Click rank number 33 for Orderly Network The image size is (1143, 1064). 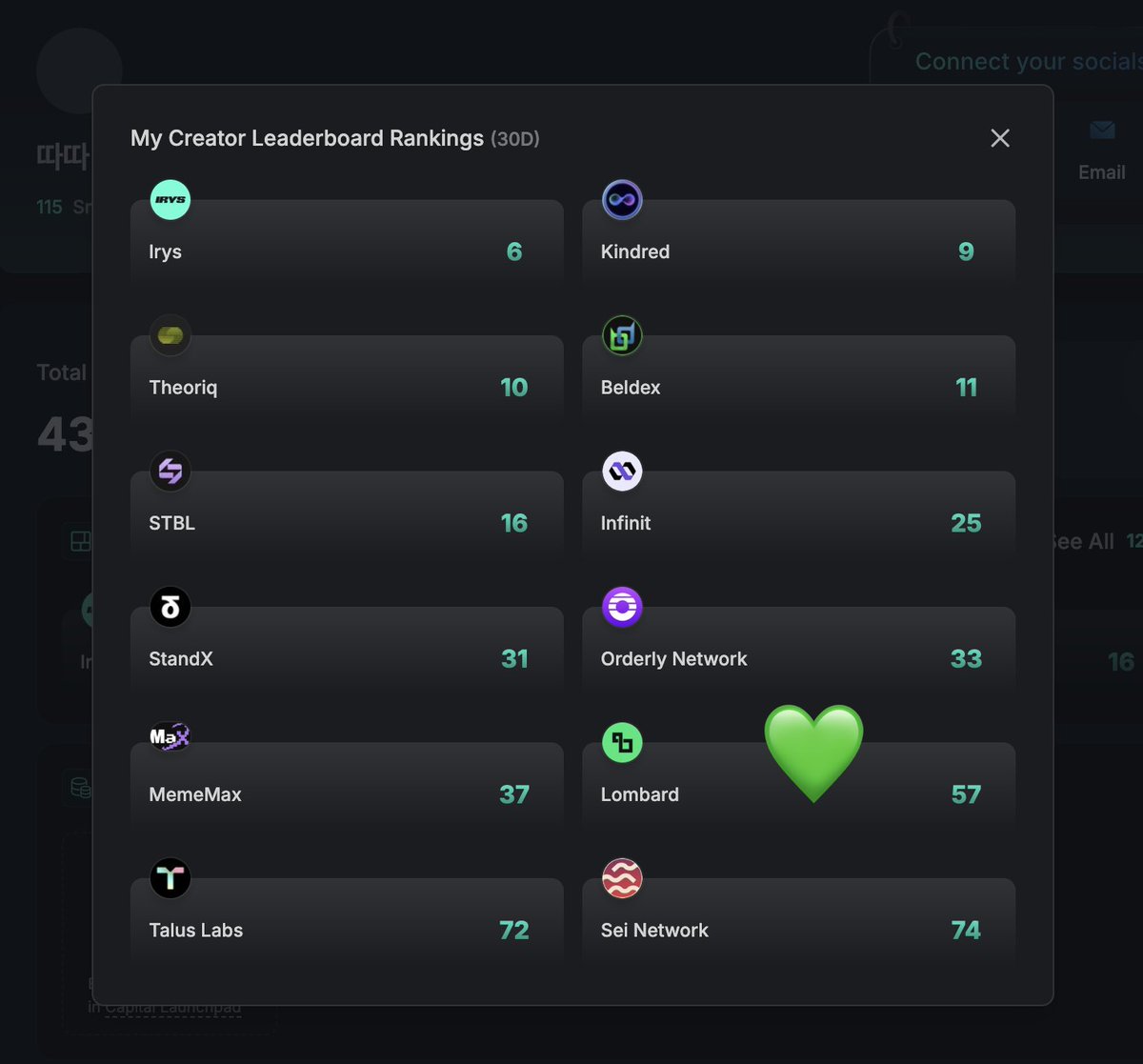point(966,659)
